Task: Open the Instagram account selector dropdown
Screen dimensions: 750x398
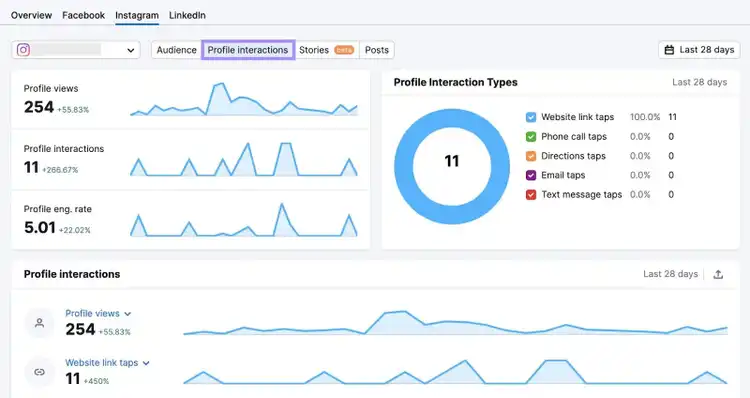Action: point(76,50)
